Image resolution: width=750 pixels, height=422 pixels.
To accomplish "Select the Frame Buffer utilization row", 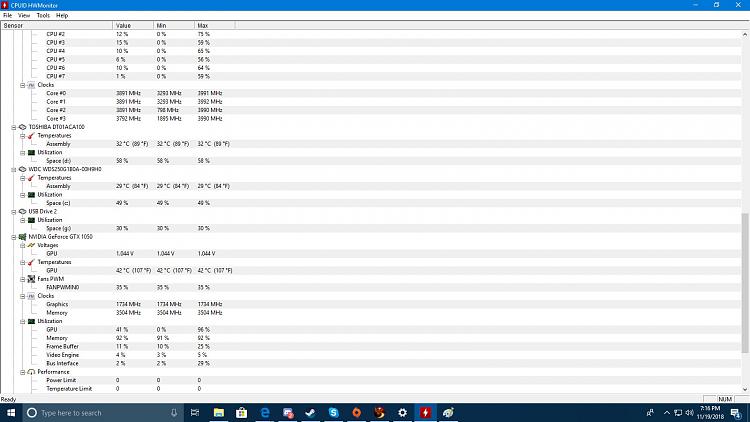I will pos(371,346).
